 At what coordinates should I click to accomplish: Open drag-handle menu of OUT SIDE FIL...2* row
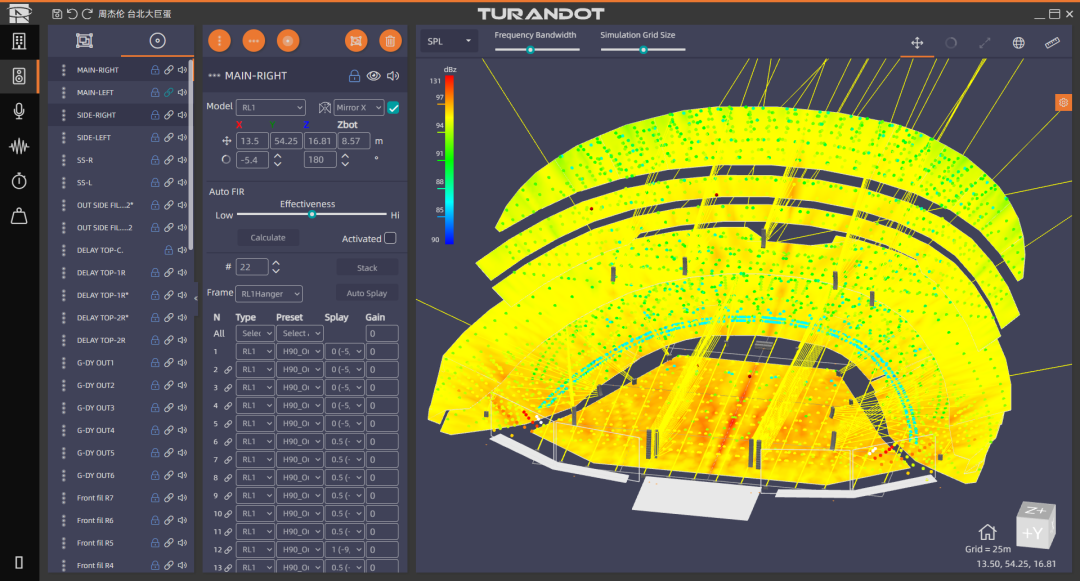tap(63, 205)
